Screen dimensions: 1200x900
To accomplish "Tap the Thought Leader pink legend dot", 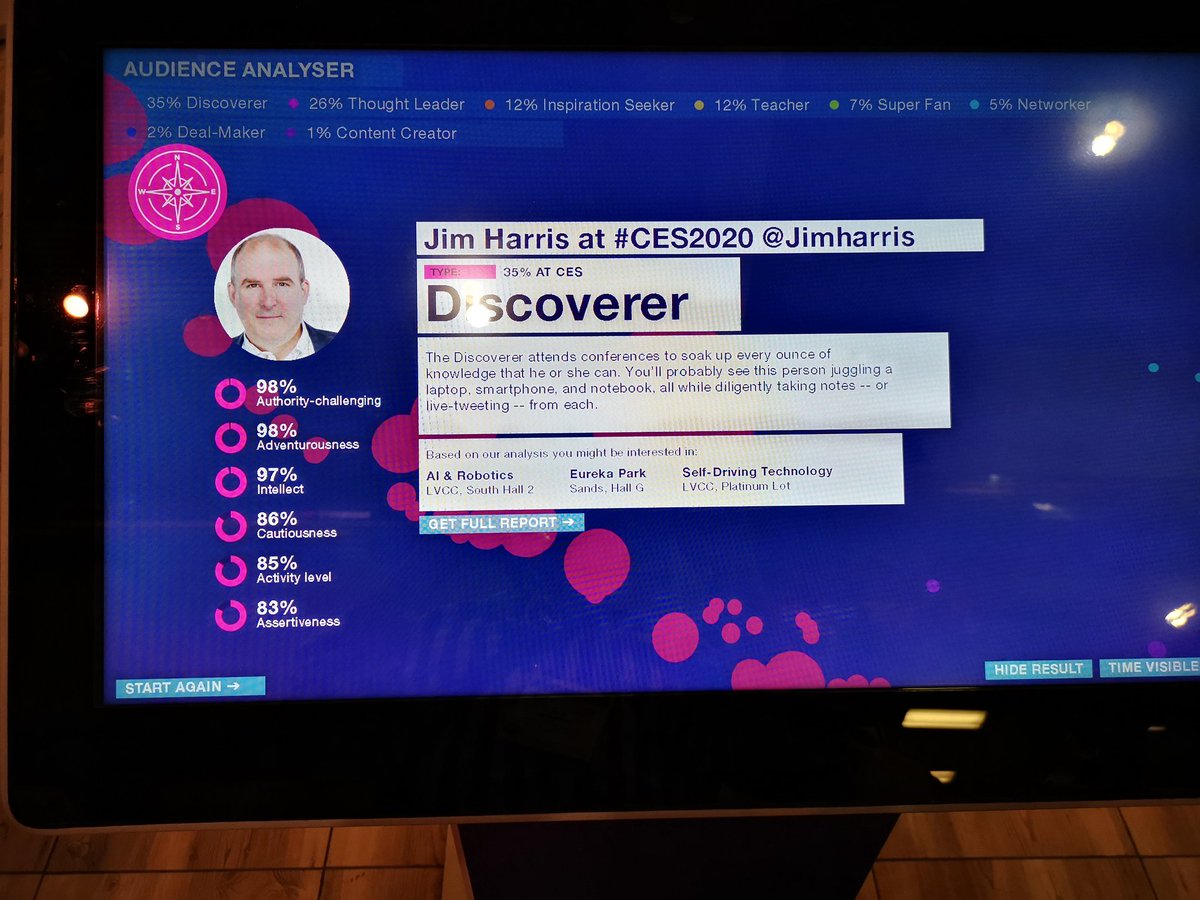I will 294,104.
